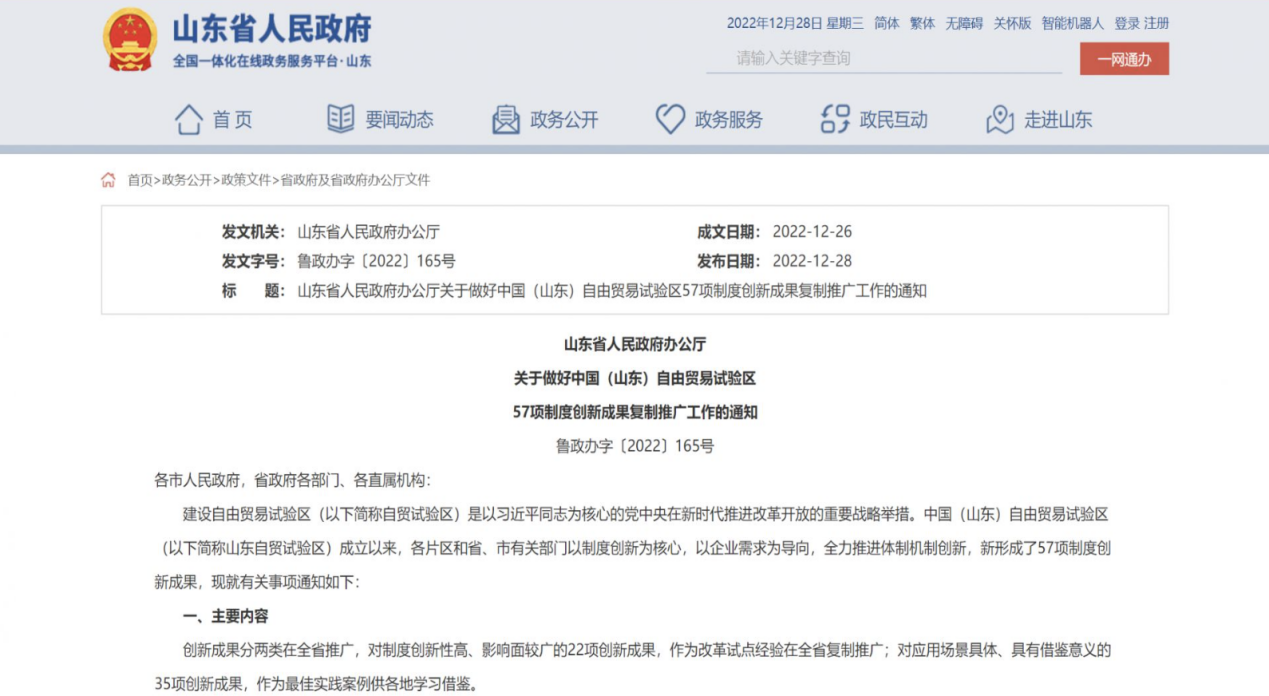The height and width of the screenshot is (696, 1269).
Task: Click the home house icon in navigation
Action: pos(189,120)
